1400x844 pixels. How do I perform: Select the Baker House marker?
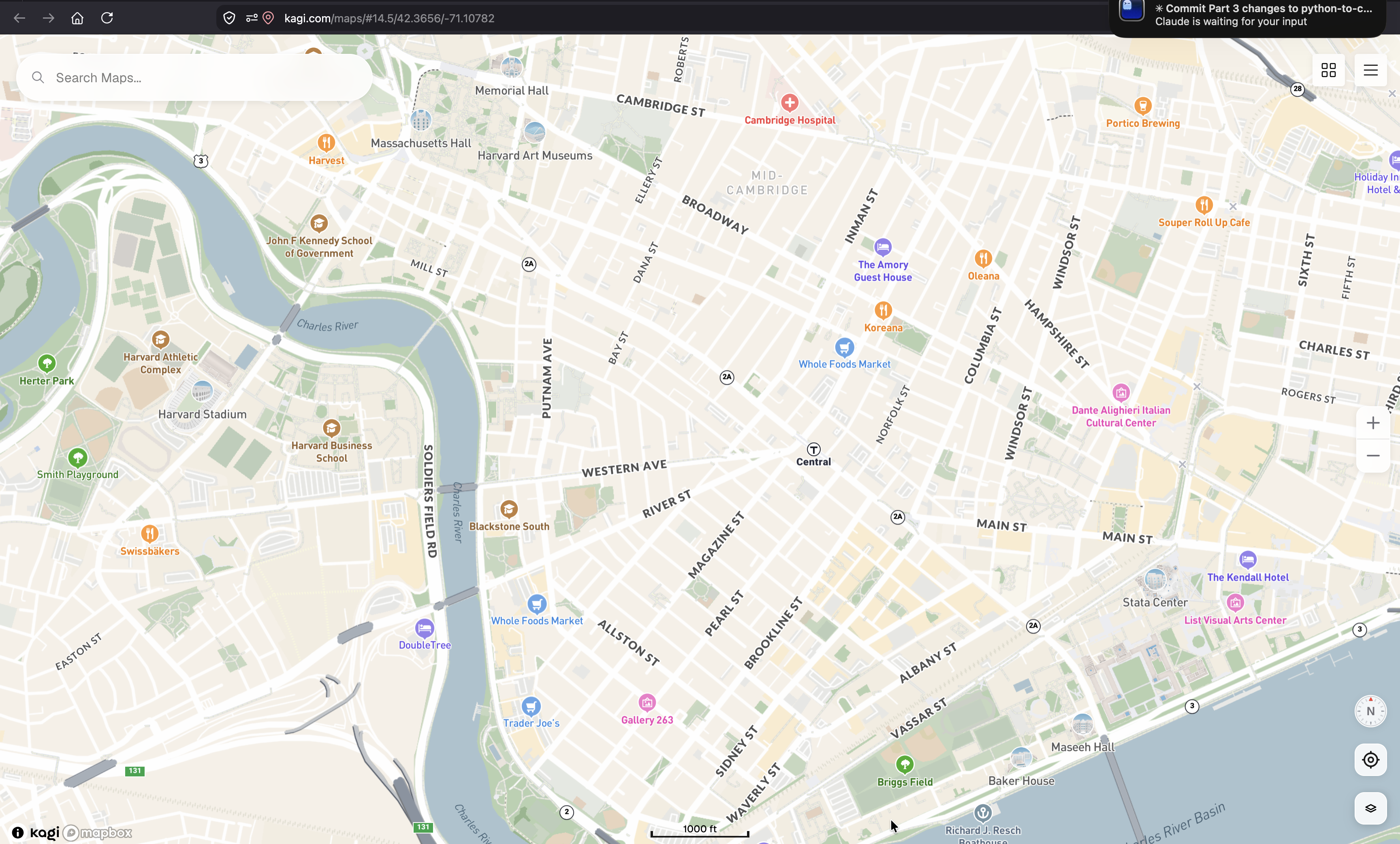[x=1021, y=758]
